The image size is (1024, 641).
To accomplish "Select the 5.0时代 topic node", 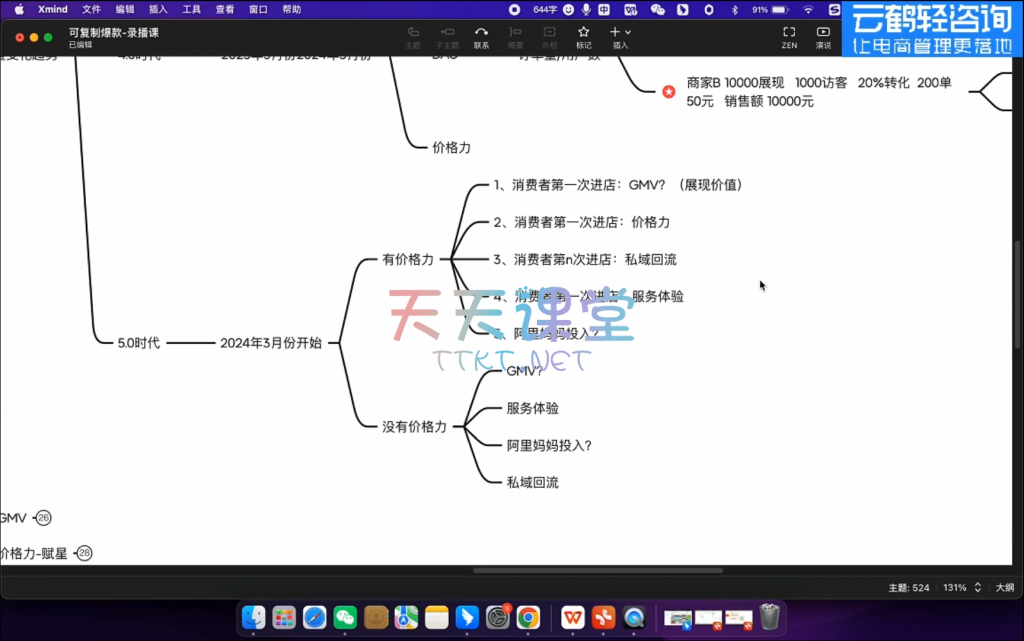I will pyautogui.click(x=138, y=342).
